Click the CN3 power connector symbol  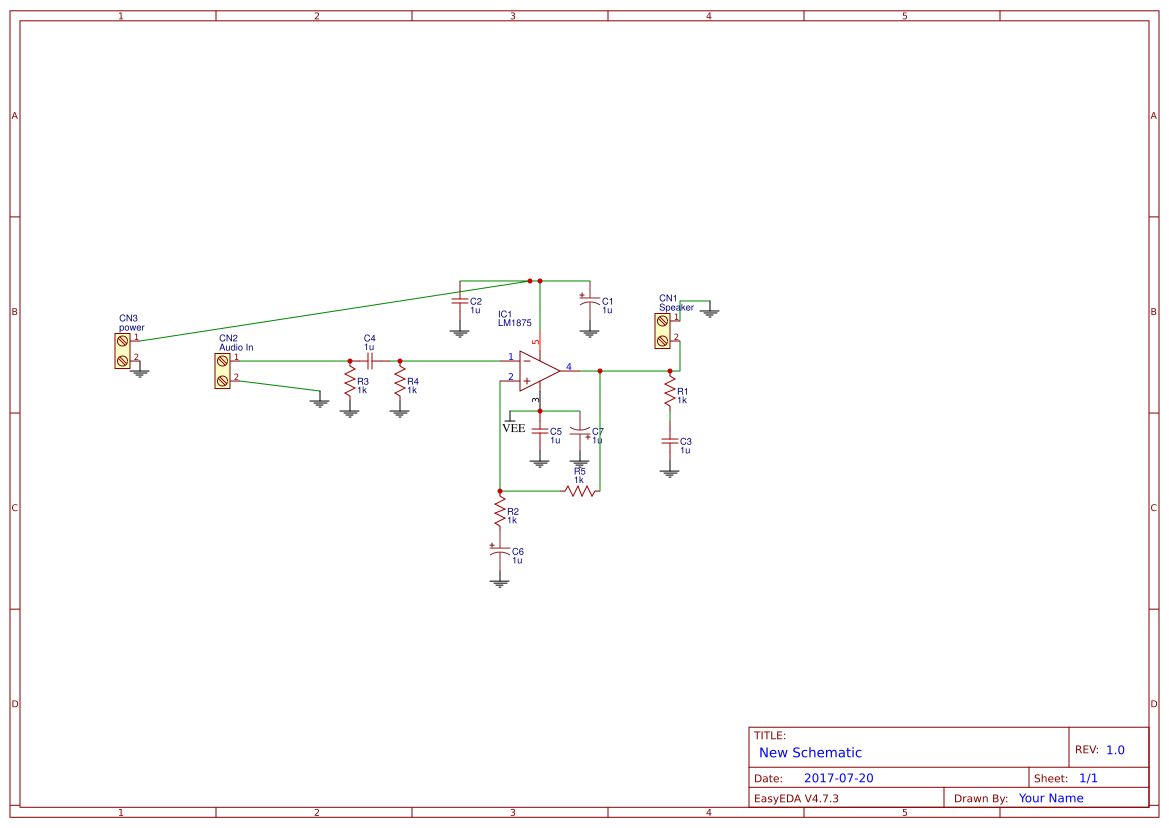pos(122,348)
